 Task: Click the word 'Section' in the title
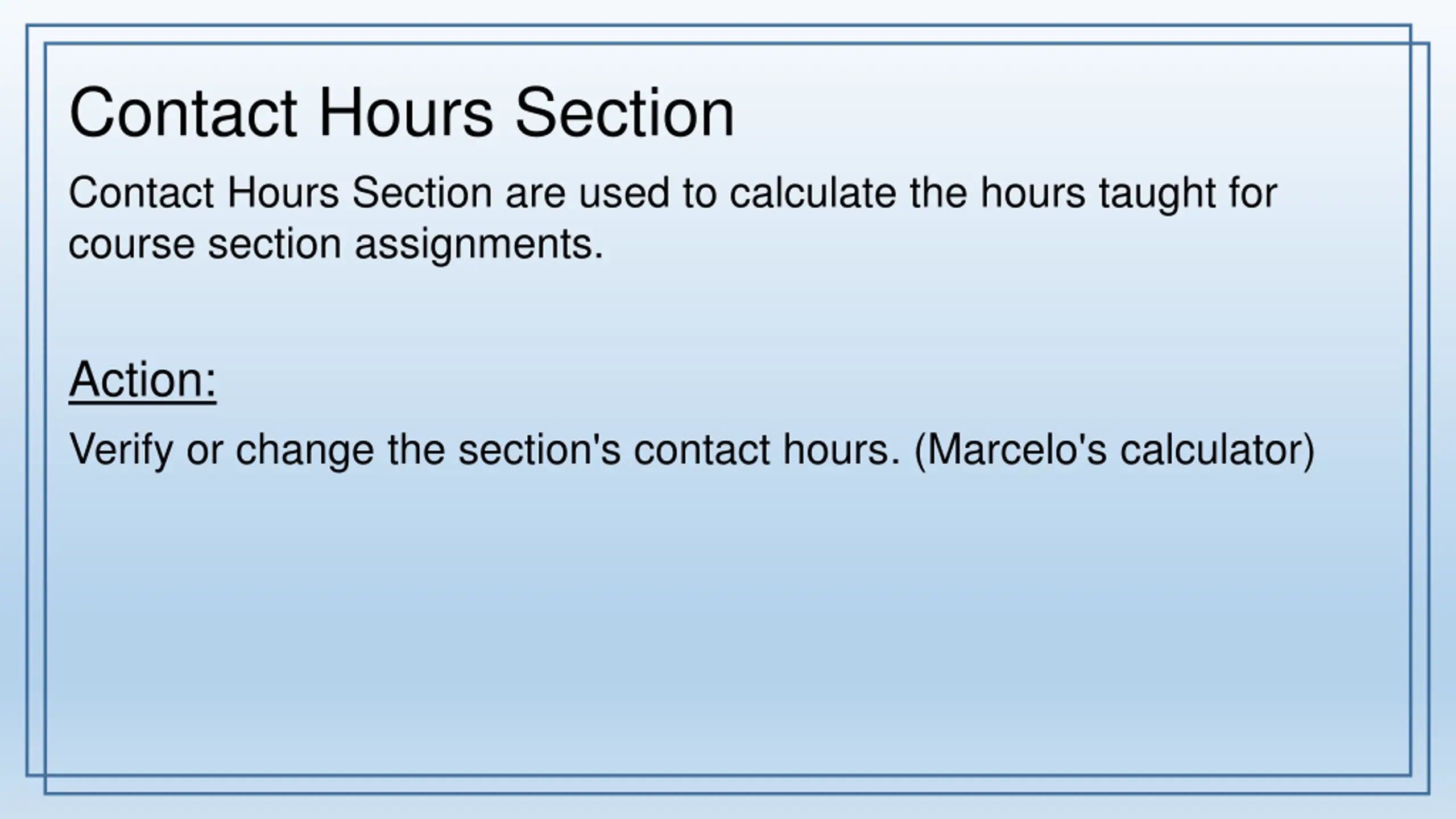624,113
